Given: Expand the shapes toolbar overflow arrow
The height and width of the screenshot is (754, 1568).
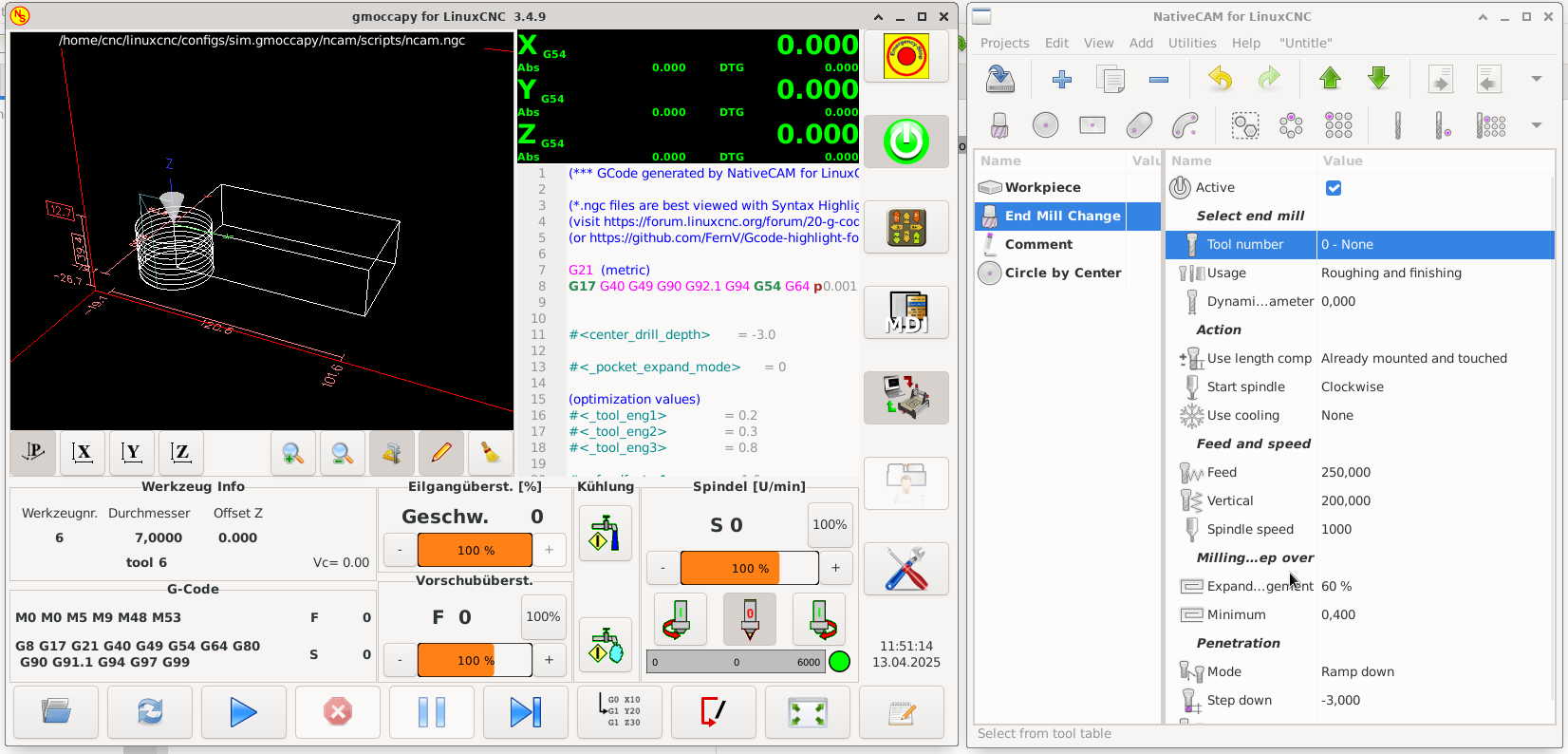Looking at the screenshot, I should 1537,125.
